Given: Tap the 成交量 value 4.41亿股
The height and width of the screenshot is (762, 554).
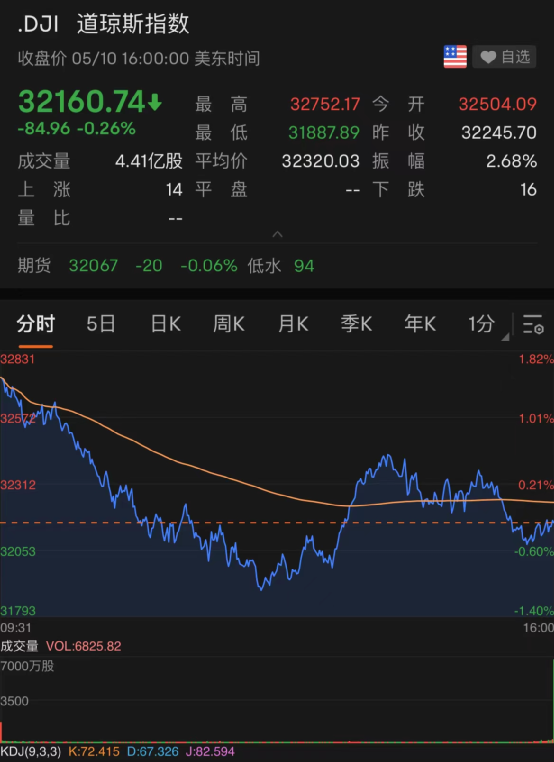Looking at the screenshot, I should pos(149,161).
